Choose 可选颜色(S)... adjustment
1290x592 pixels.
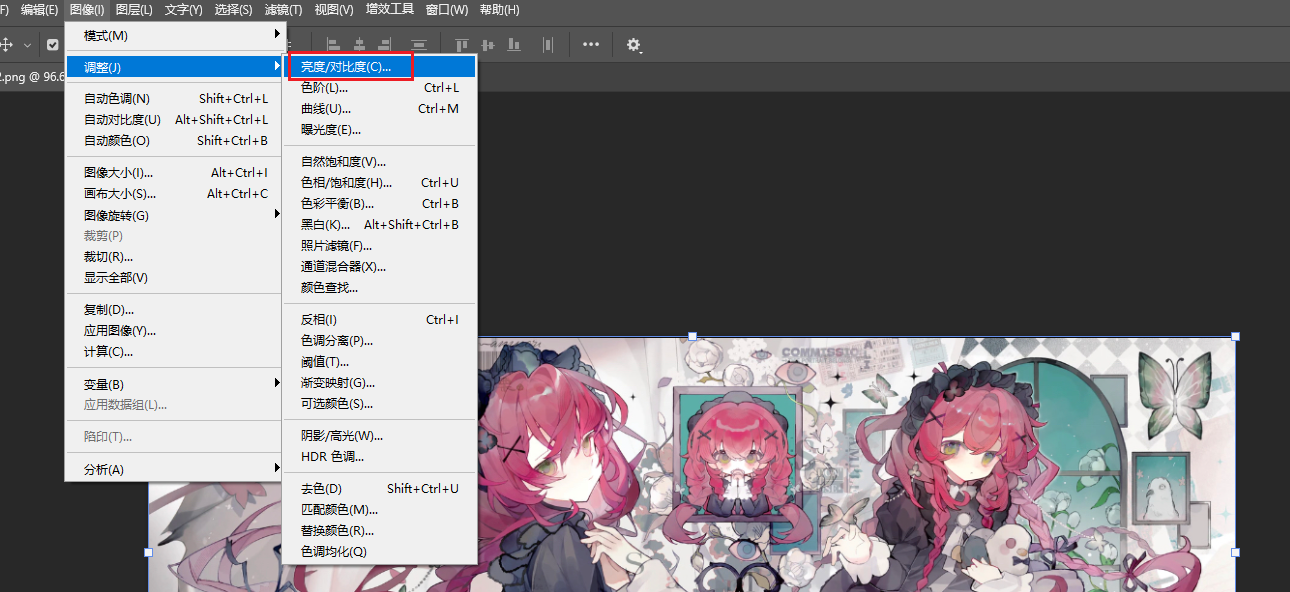point(380,404)
